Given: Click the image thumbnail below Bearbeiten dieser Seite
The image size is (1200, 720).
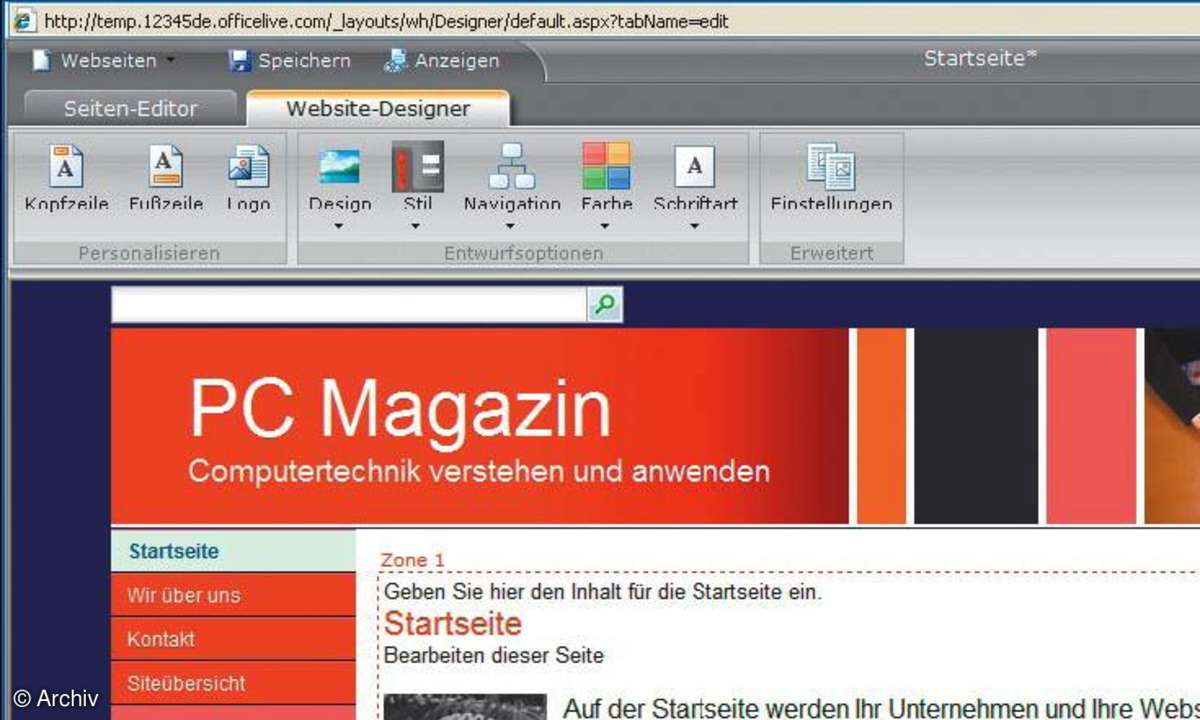Looking at the screenshot, I should pos(465,707).
